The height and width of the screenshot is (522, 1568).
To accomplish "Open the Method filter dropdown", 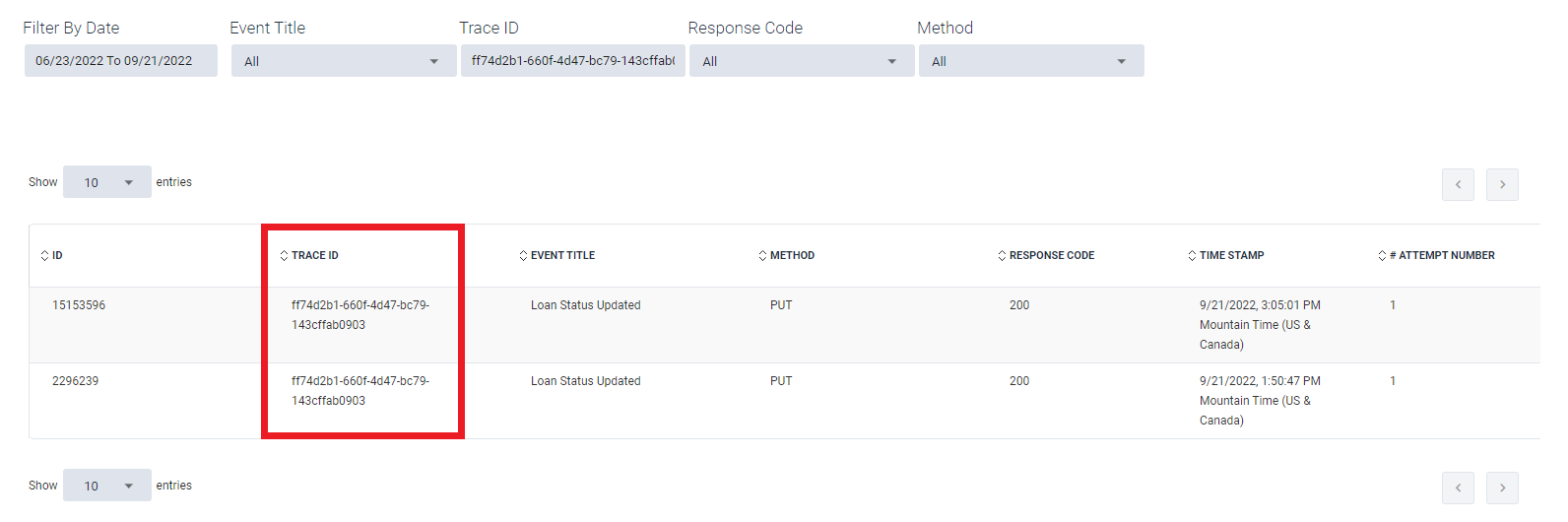I will click(1031, 61).
